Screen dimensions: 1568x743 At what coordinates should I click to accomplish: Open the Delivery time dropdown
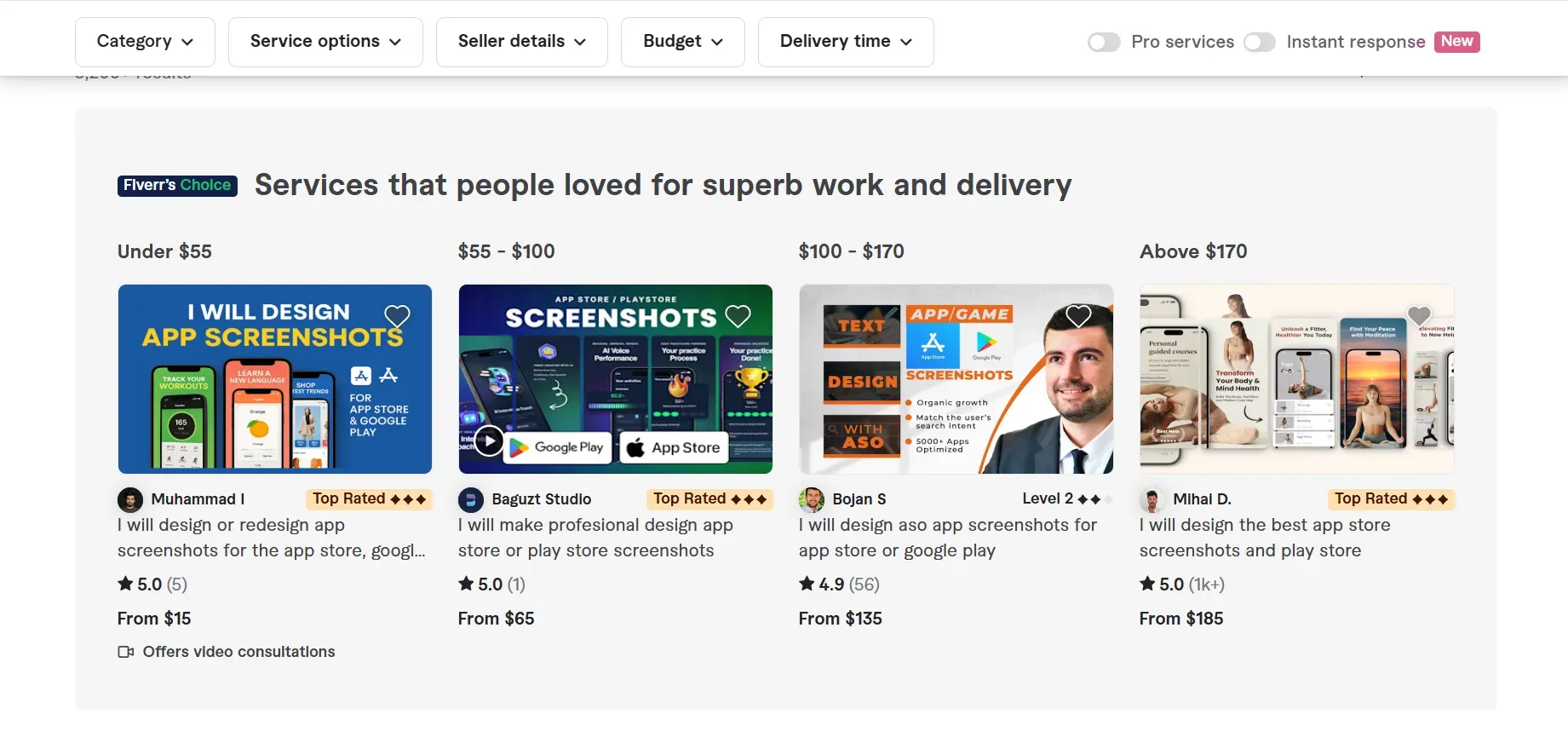[x=845, y=41]
